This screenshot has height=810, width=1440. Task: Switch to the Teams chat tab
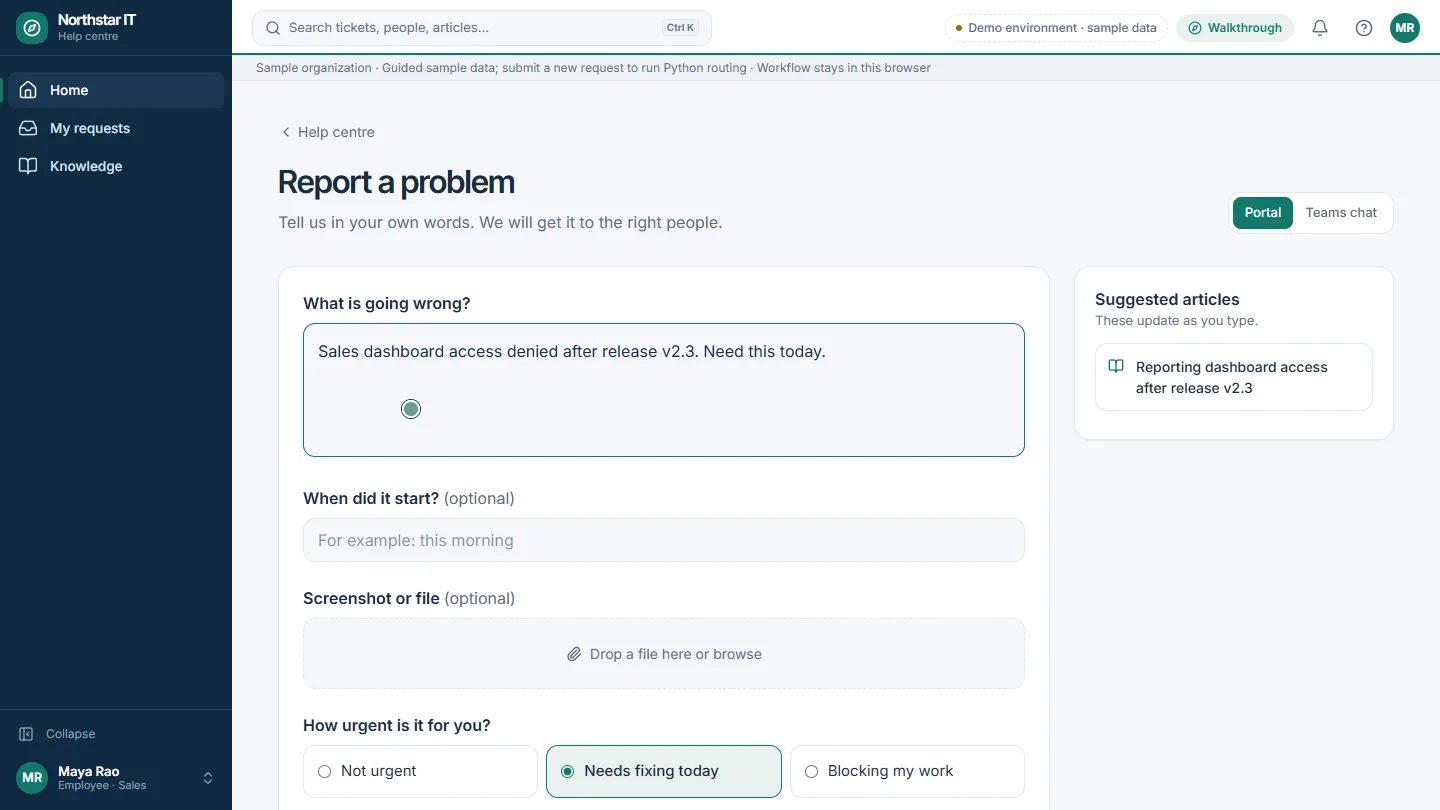[x=1341, y=213]
